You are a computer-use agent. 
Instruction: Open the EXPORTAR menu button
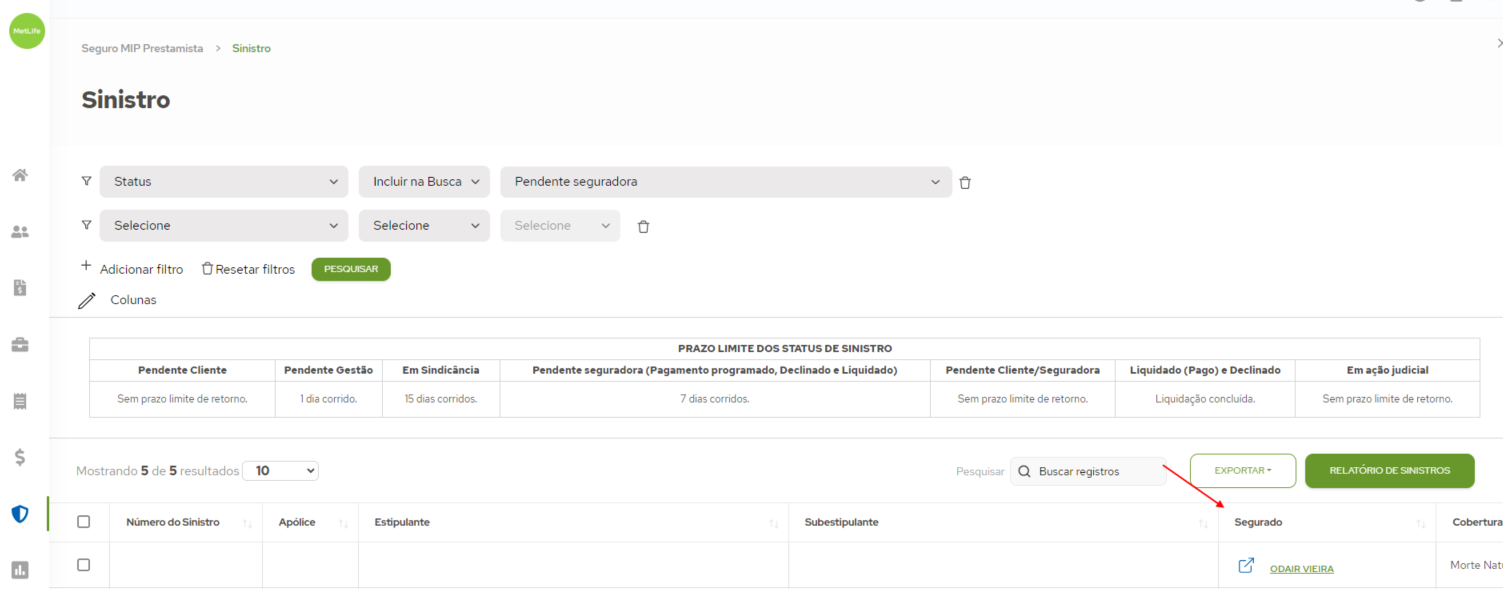coord(1243,471)
